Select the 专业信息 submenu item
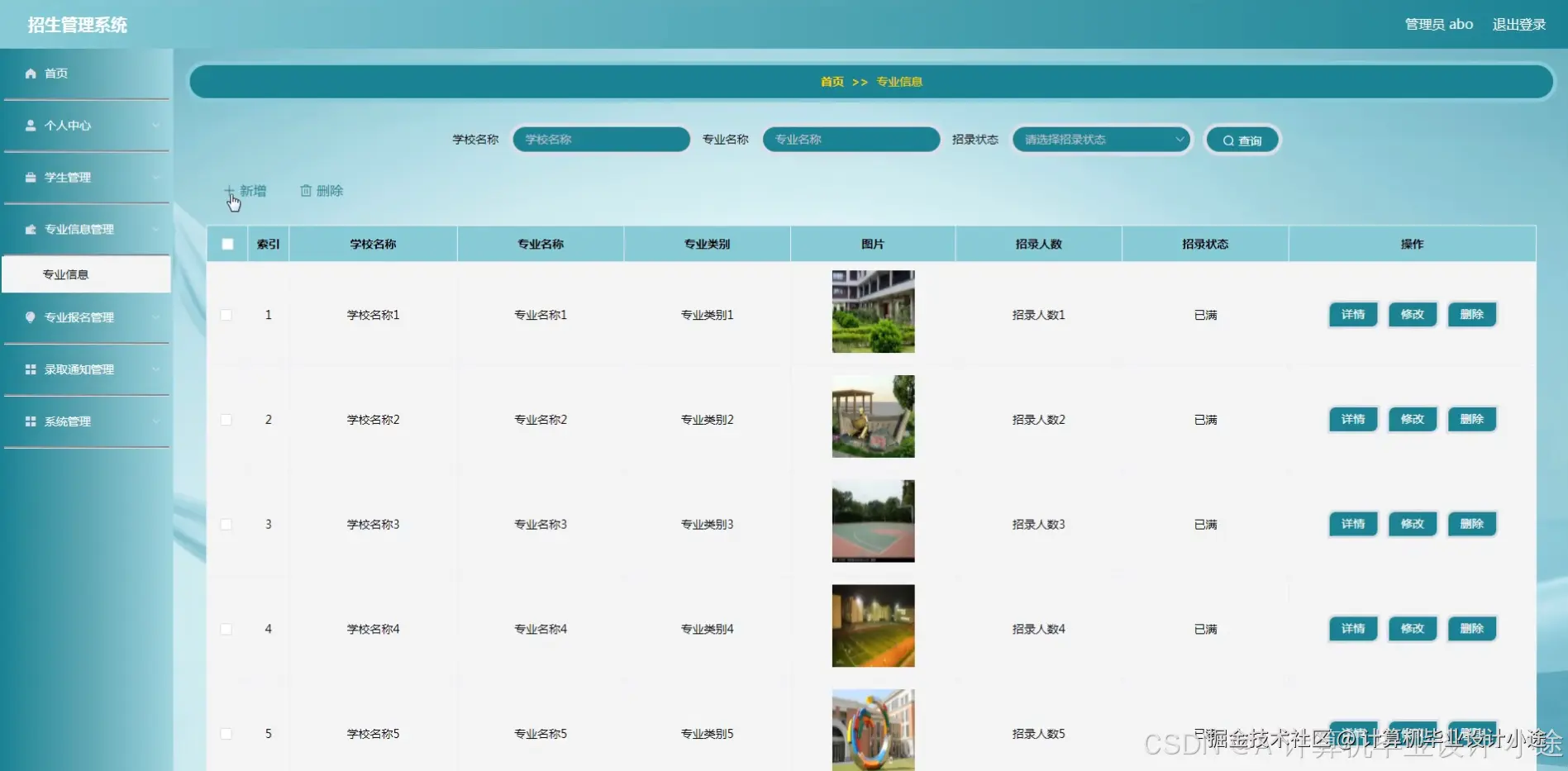 pos(86,274)
